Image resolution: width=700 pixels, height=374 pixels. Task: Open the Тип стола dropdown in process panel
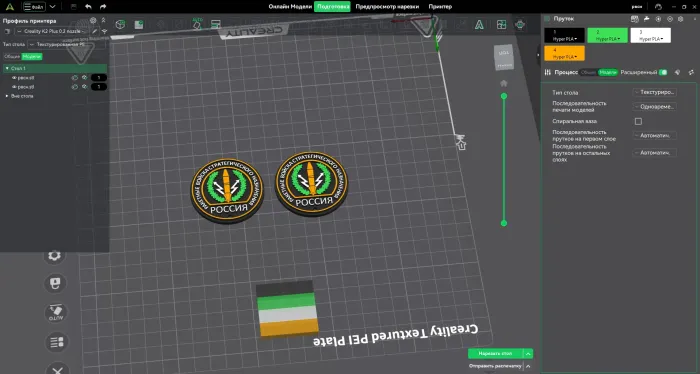[x=655, y=92]
